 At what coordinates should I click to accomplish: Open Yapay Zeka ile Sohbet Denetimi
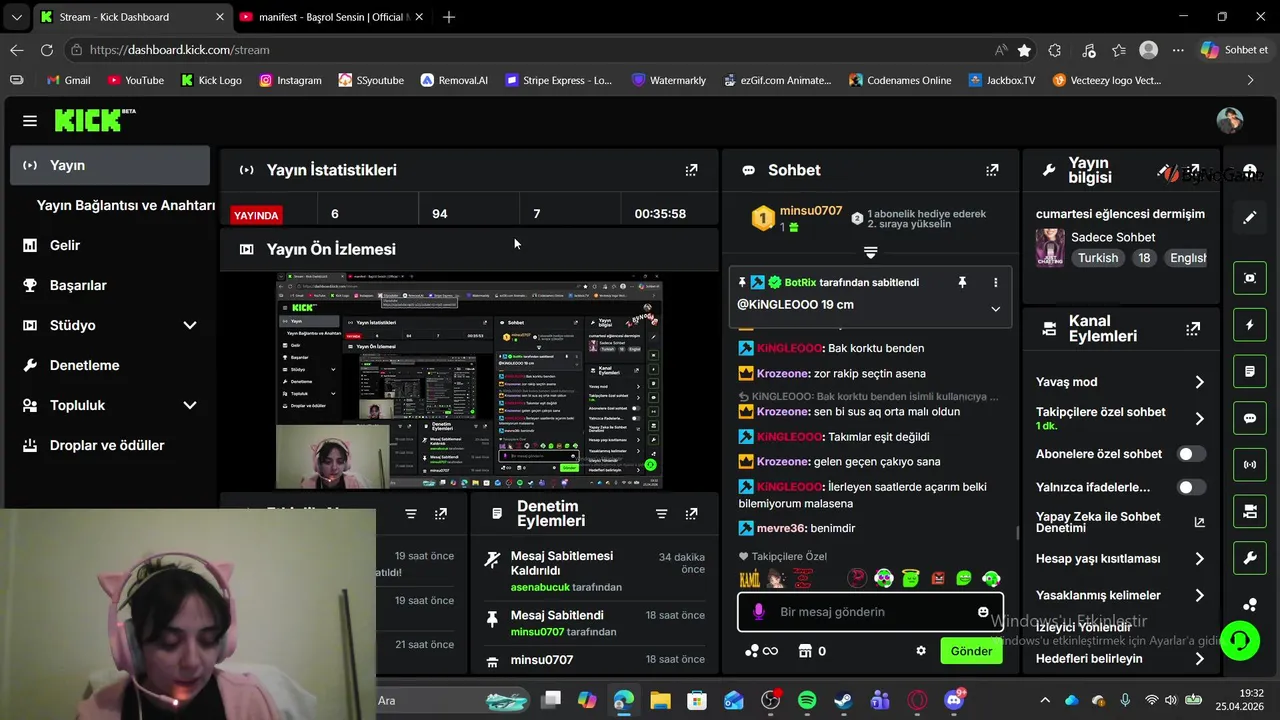pos(1120,522)
